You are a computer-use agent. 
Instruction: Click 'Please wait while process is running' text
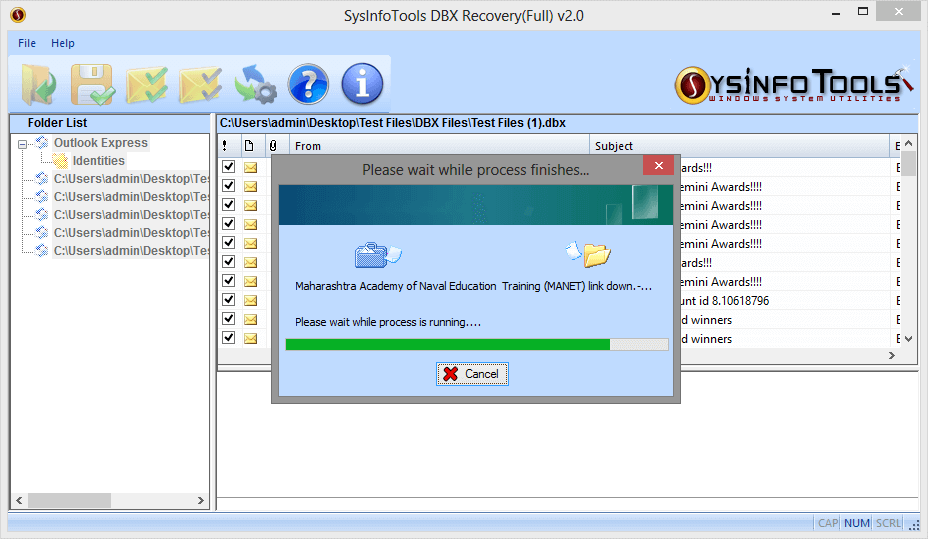[388, 322]
